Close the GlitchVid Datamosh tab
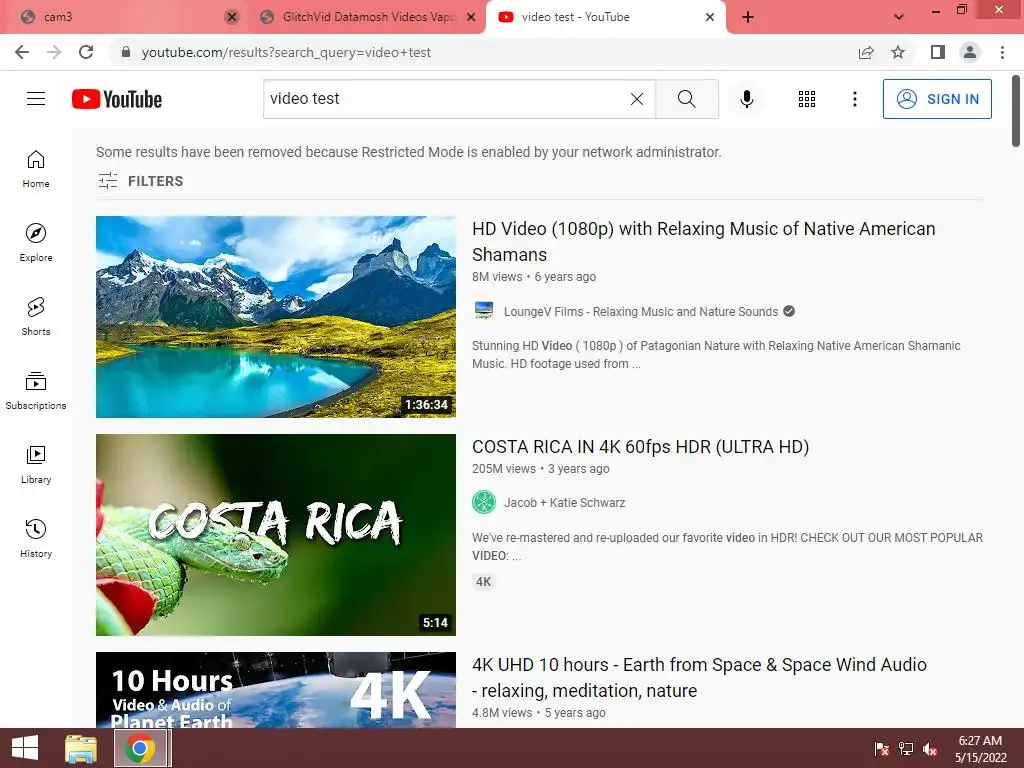 (471, 17)
